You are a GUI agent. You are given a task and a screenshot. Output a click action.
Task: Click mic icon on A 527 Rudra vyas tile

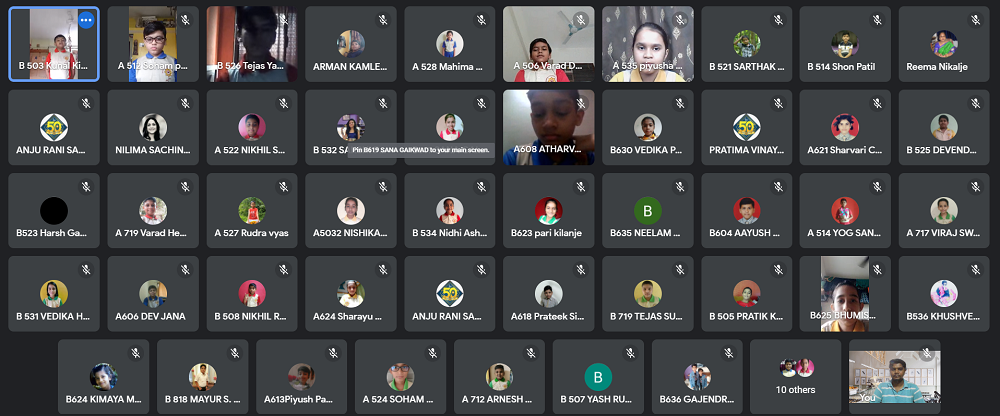(284, 187)
